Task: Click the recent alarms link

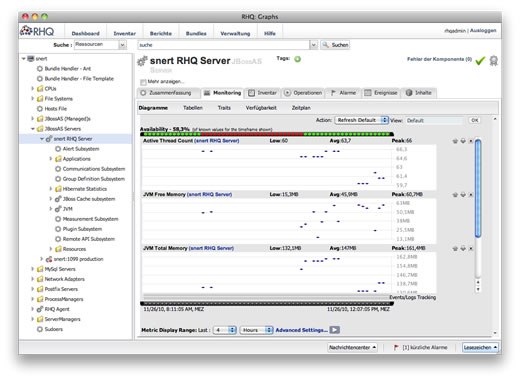Action: pos(425,347)
